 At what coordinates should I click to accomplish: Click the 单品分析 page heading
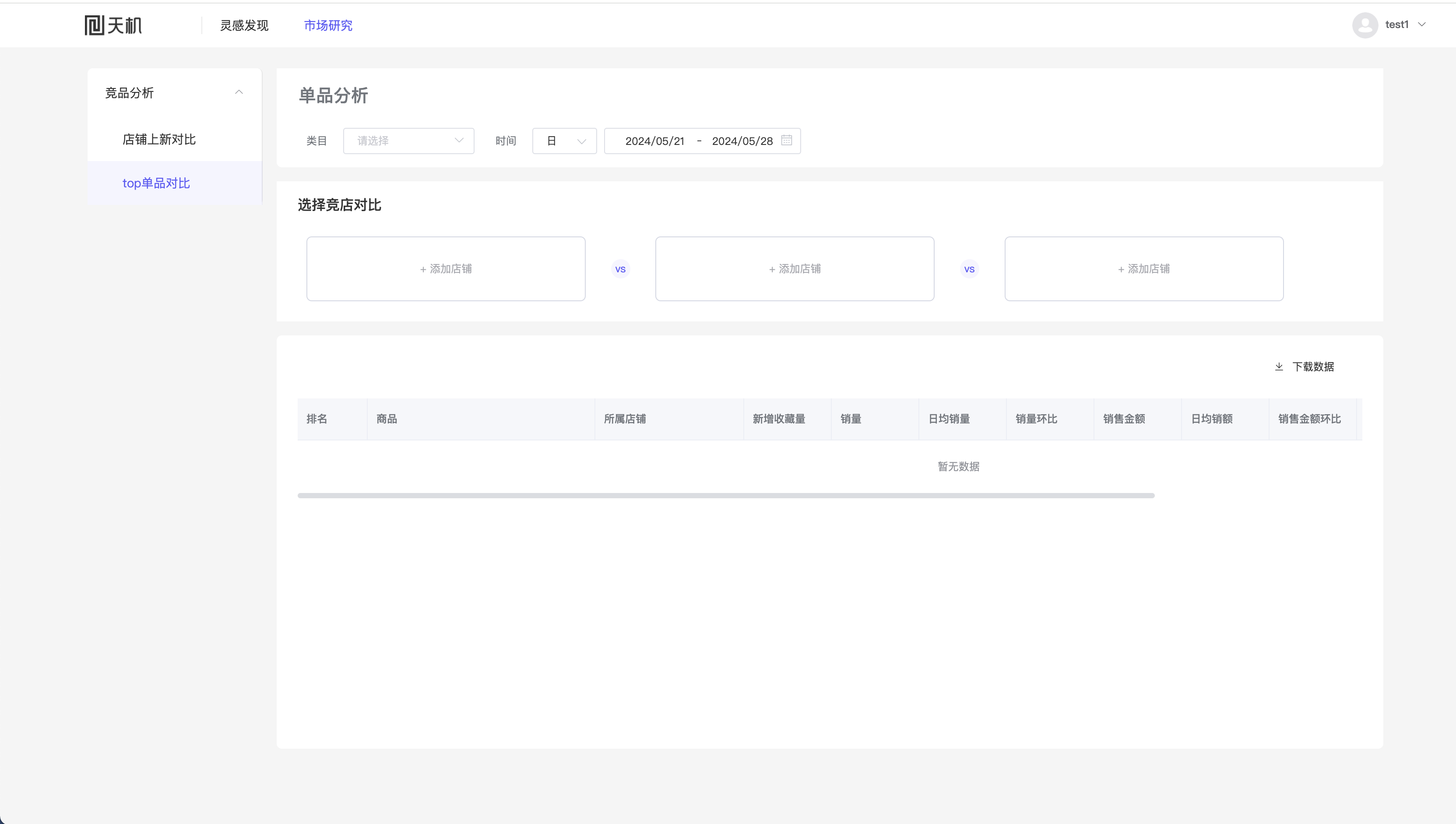click(333, 95)
